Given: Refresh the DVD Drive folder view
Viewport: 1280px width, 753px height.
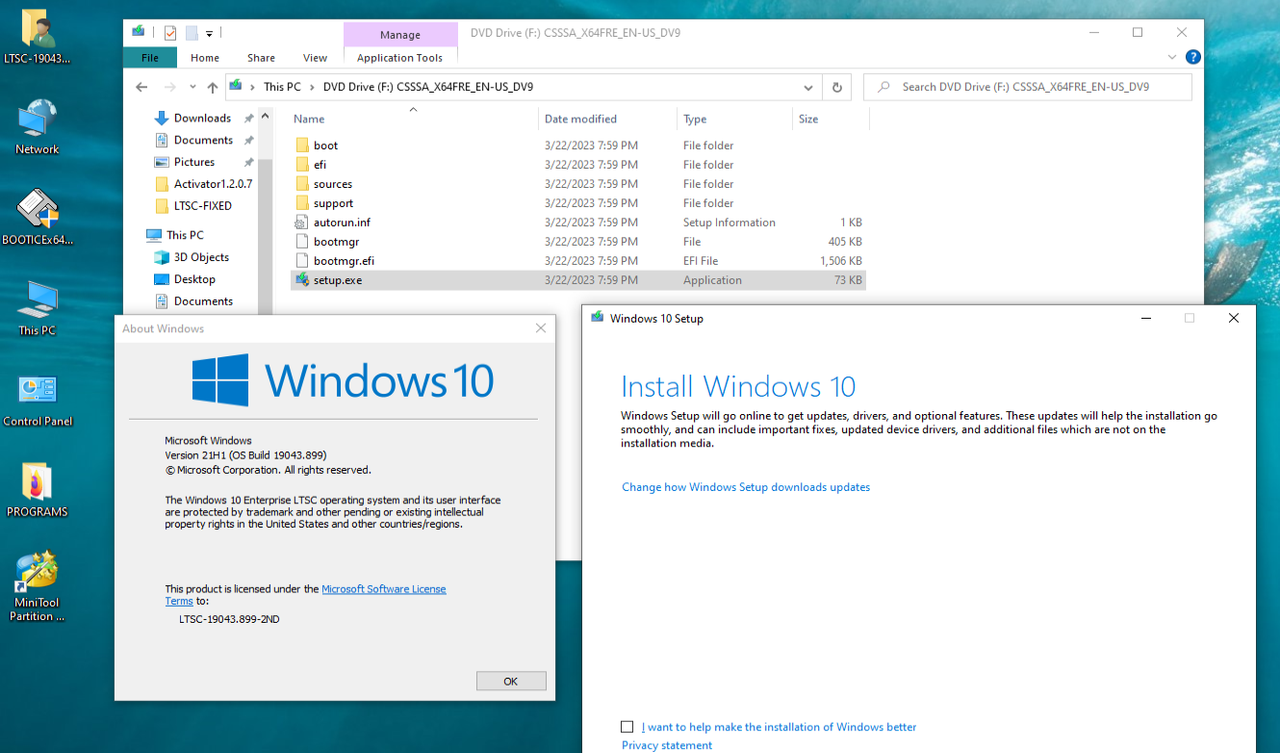Looking at the screenshot, I should 838,87.
